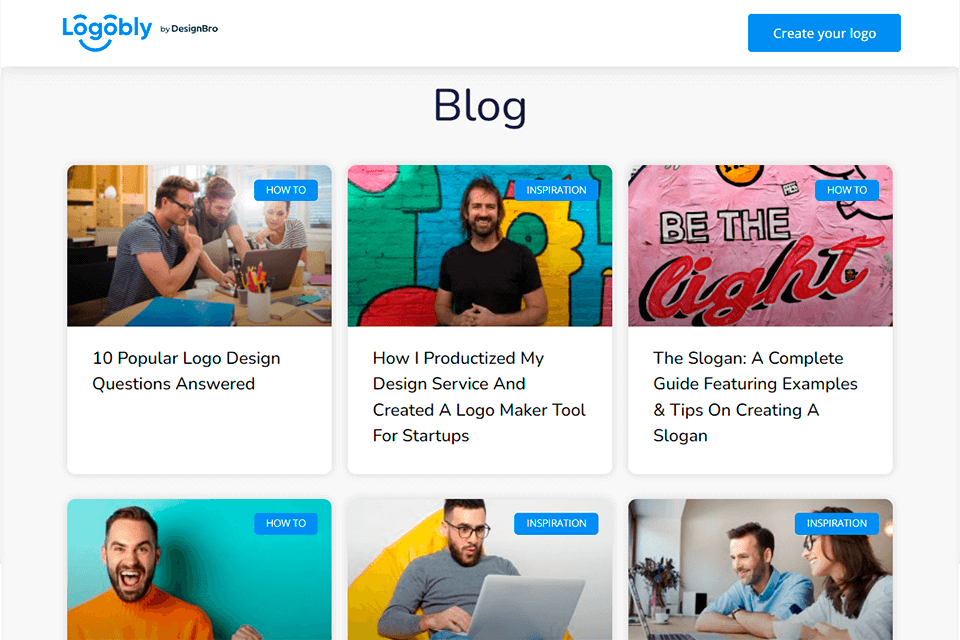Open the man with glasses on yellow beanbag thumbnail
The height and width of the screenshot is (640, 960).
(479, 570)
